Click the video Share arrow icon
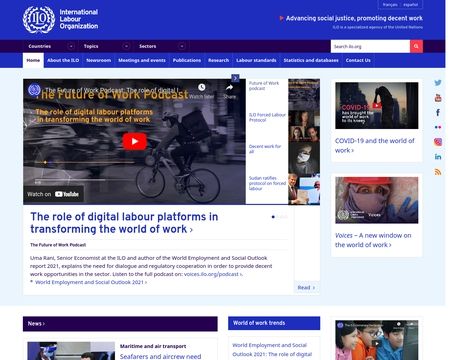This screenshot has width=450, height=360. tap(229, 88)
